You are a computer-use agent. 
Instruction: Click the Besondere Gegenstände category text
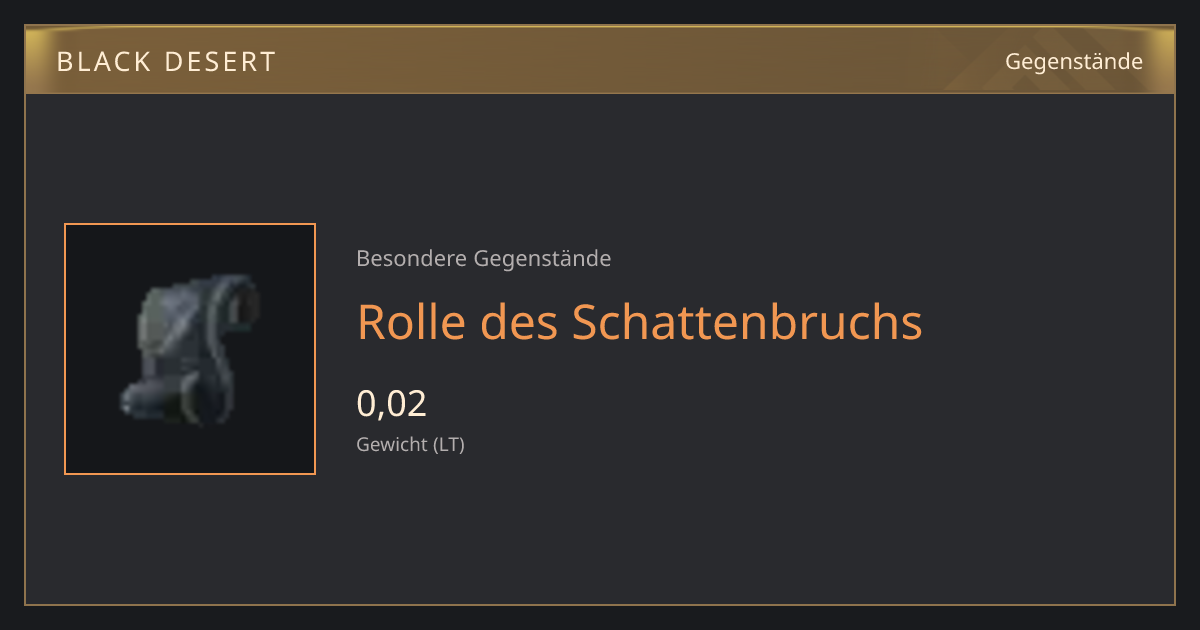(484, 259)
